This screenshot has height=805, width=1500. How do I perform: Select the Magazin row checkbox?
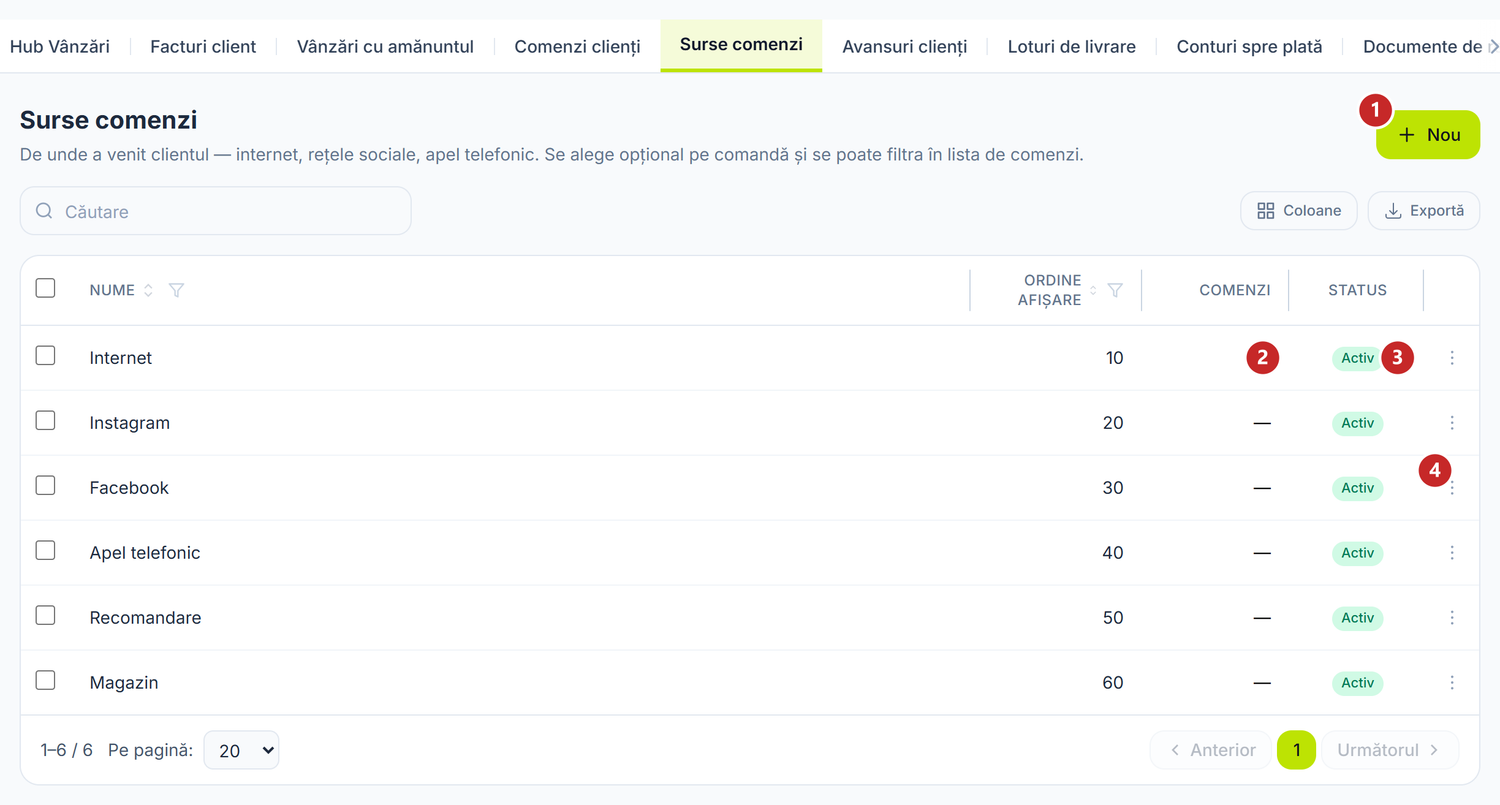45,680
